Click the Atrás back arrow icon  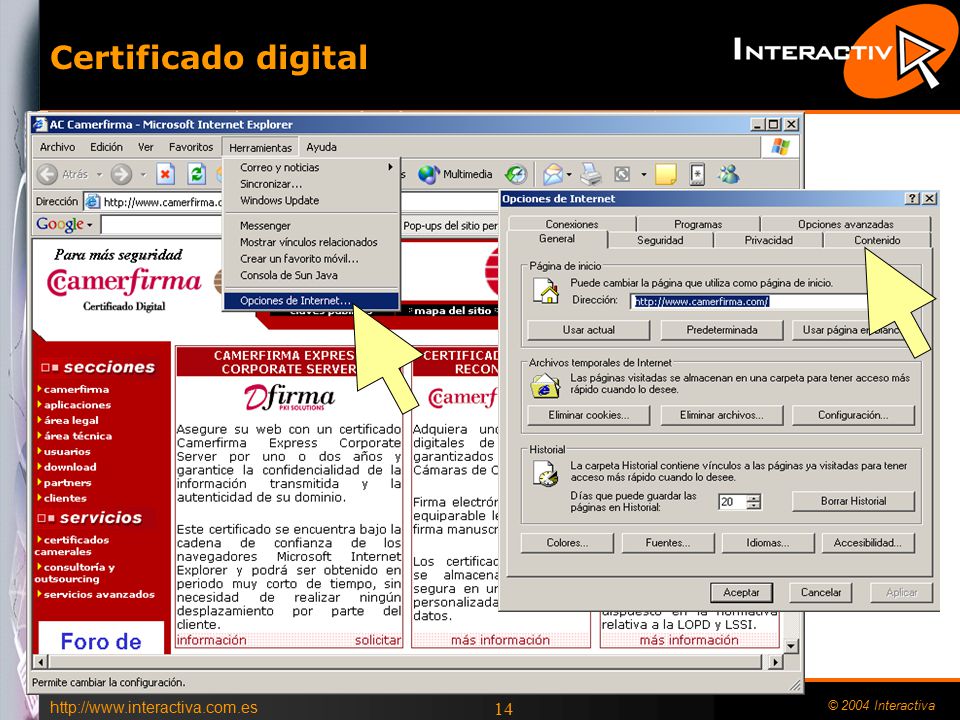(48, 174)
